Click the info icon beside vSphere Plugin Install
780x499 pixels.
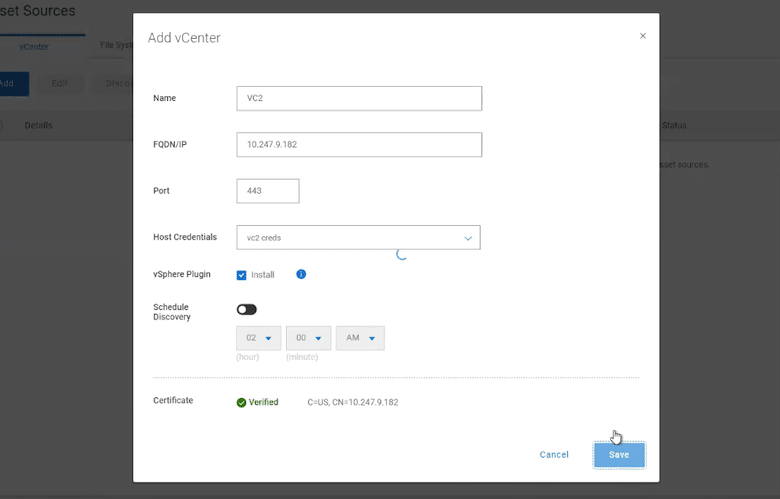coord(301,274)
